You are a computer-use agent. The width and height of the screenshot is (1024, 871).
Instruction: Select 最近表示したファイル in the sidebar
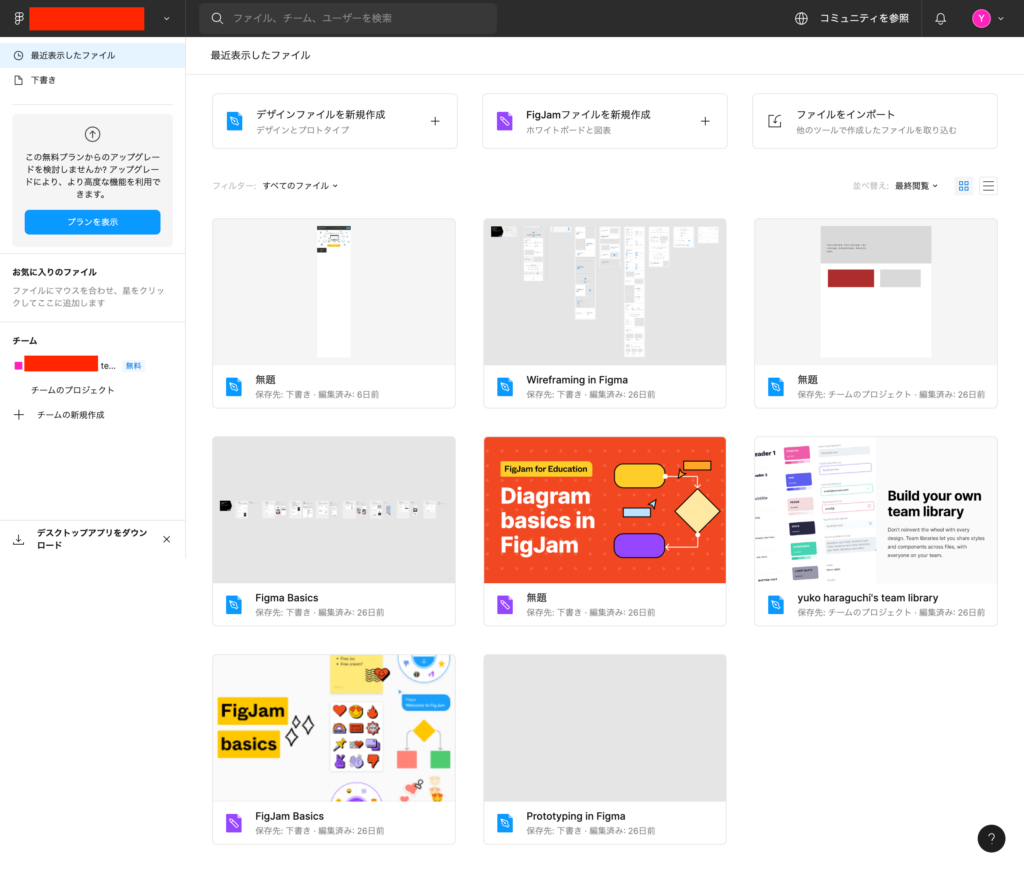coord(72,55)
